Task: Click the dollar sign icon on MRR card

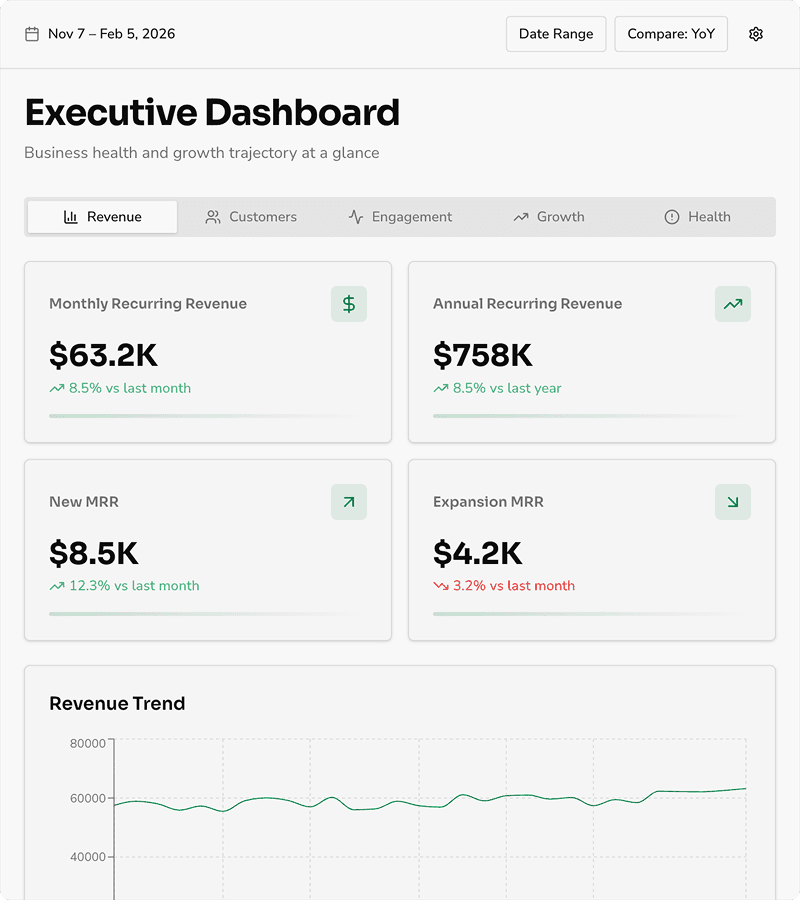Action: [349, 304]
